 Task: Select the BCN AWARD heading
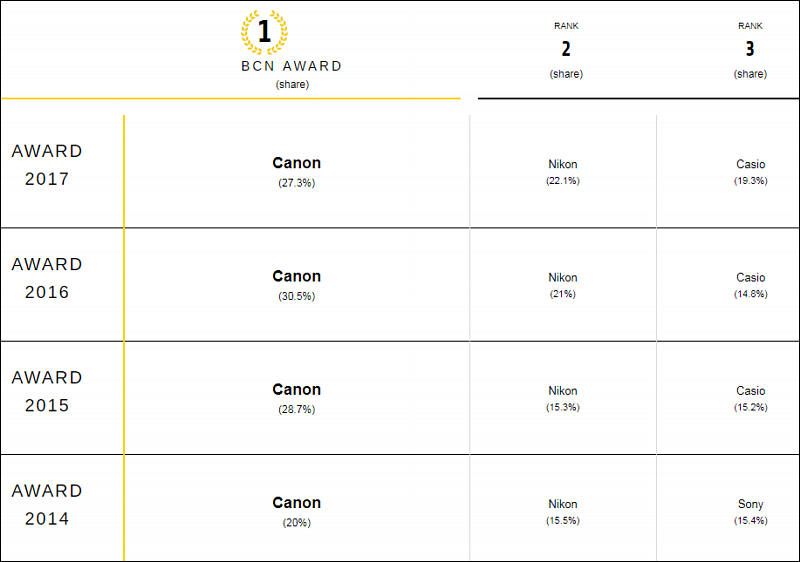click(x=291, y=66)
